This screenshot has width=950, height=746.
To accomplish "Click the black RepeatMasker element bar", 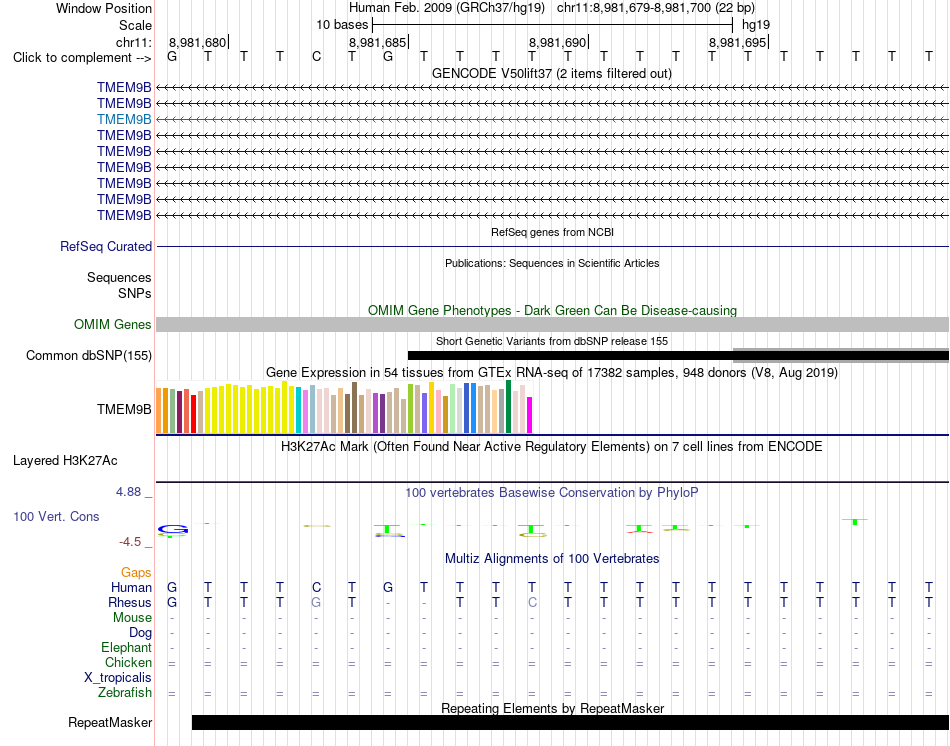I will pyautogui.click(x=570, y=722).
